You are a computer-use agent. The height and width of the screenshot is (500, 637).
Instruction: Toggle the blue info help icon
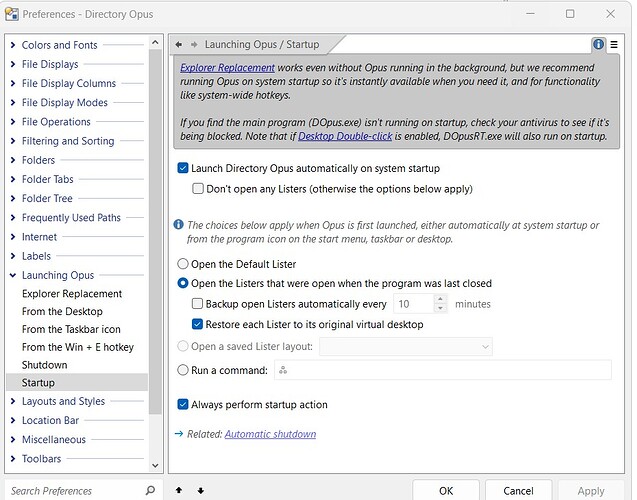point(598,45)
